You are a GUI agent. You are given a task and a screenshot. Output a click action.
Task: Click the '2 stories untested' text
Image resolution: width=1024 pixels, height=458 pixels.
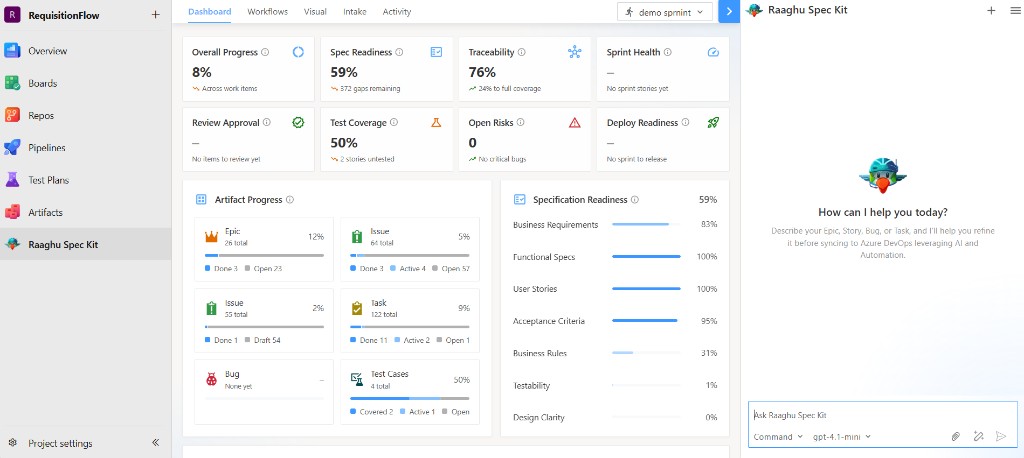(x=367, y=159)
